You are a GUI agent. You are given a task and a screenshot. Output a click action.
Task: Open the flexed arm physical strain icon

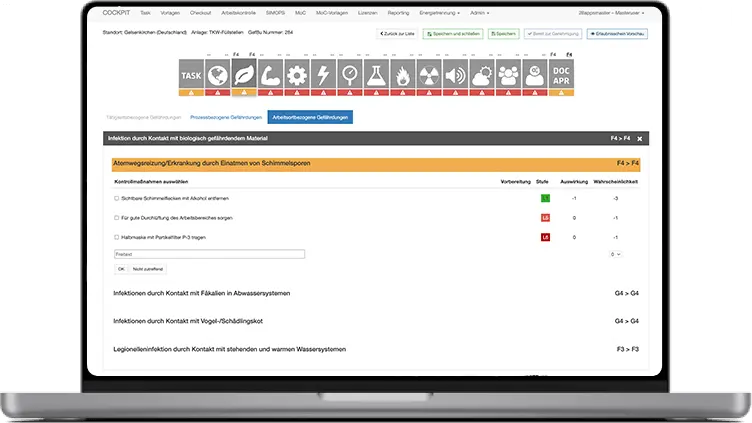tap(271, 75)
